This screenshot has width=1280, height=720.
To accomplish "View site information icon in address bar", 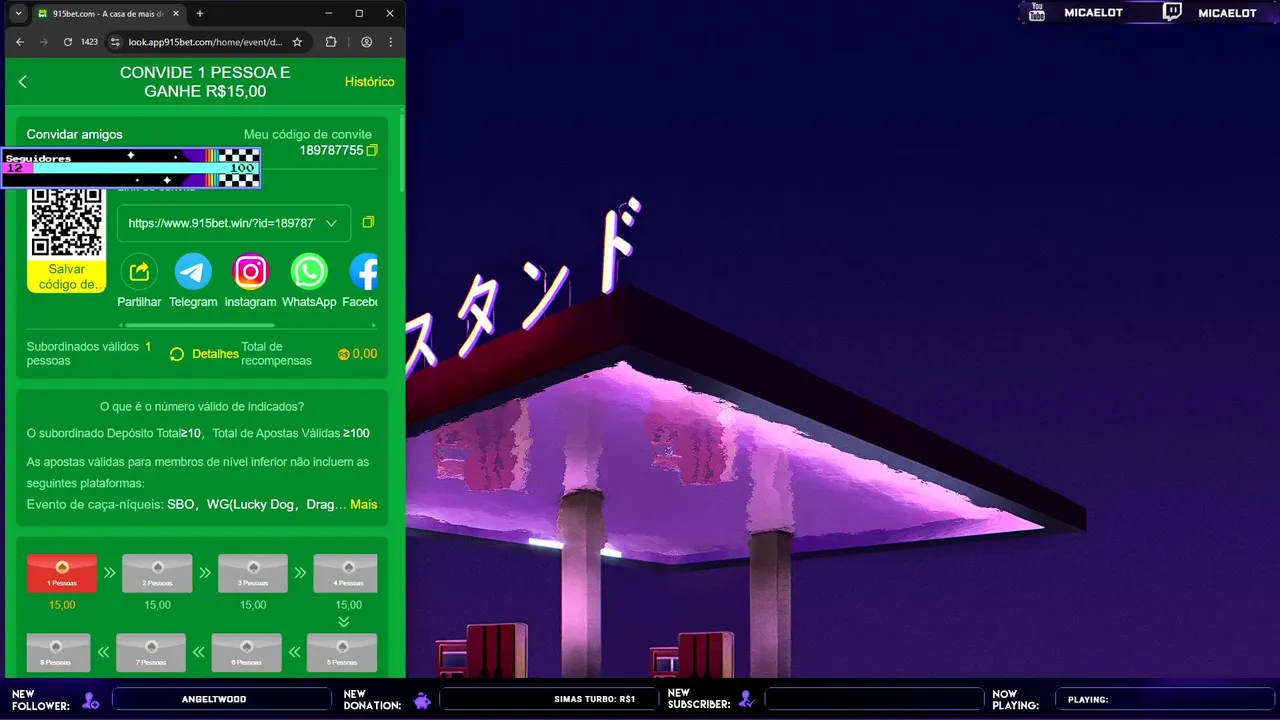I will pyautogui.click(x=115, y=42).
